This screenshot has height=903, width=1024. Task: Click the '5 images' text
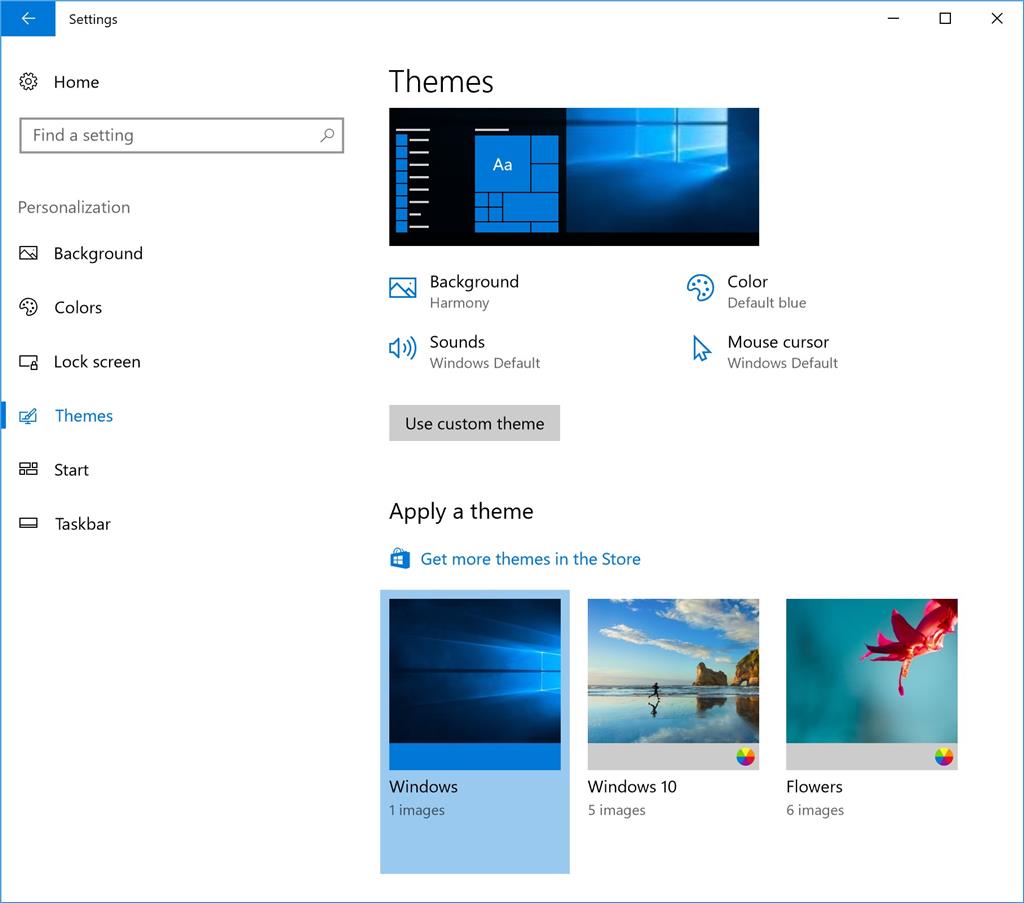tap(616, 810)
